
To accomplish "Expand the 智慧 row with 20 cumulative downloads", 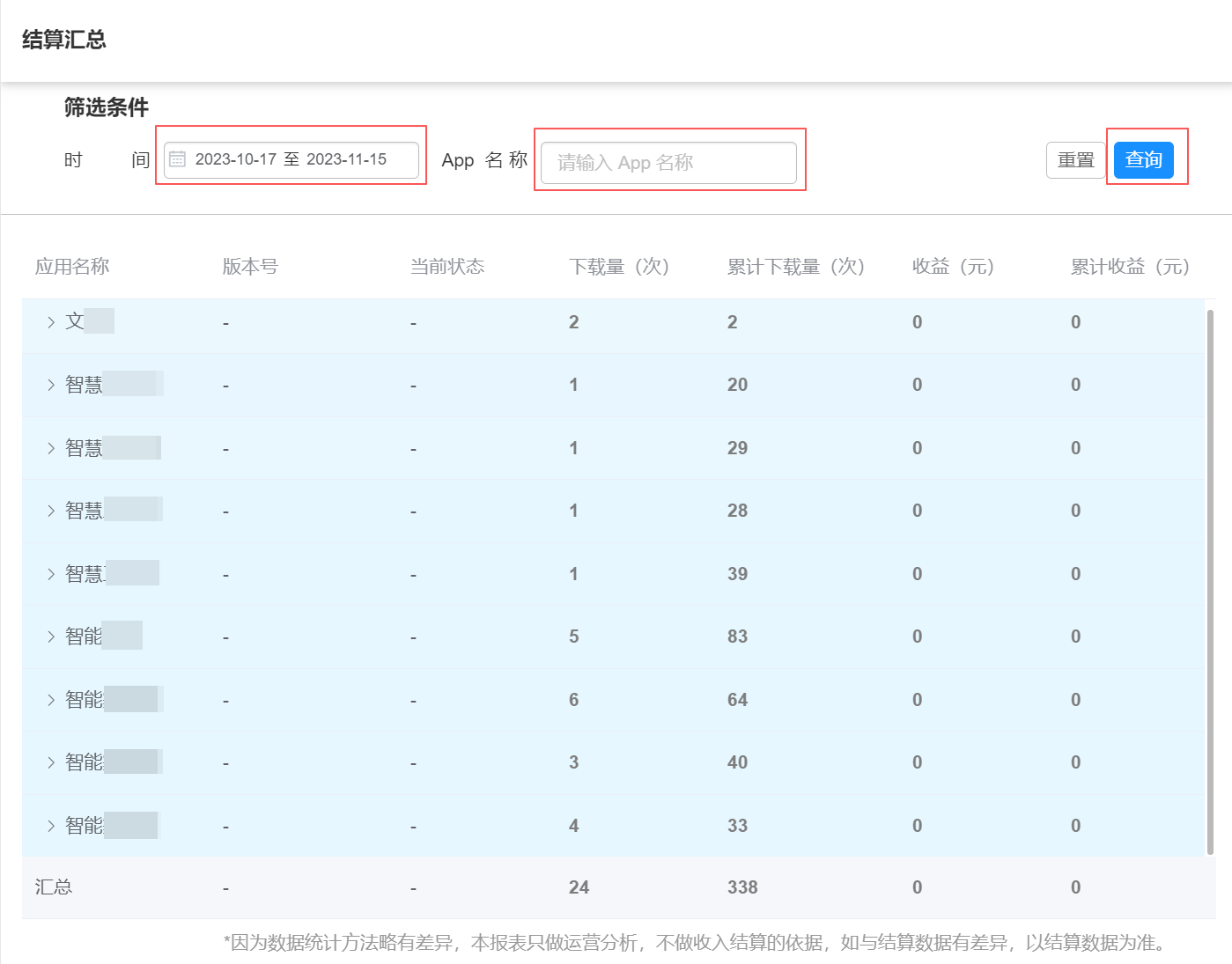I will (x=51, y=385).
